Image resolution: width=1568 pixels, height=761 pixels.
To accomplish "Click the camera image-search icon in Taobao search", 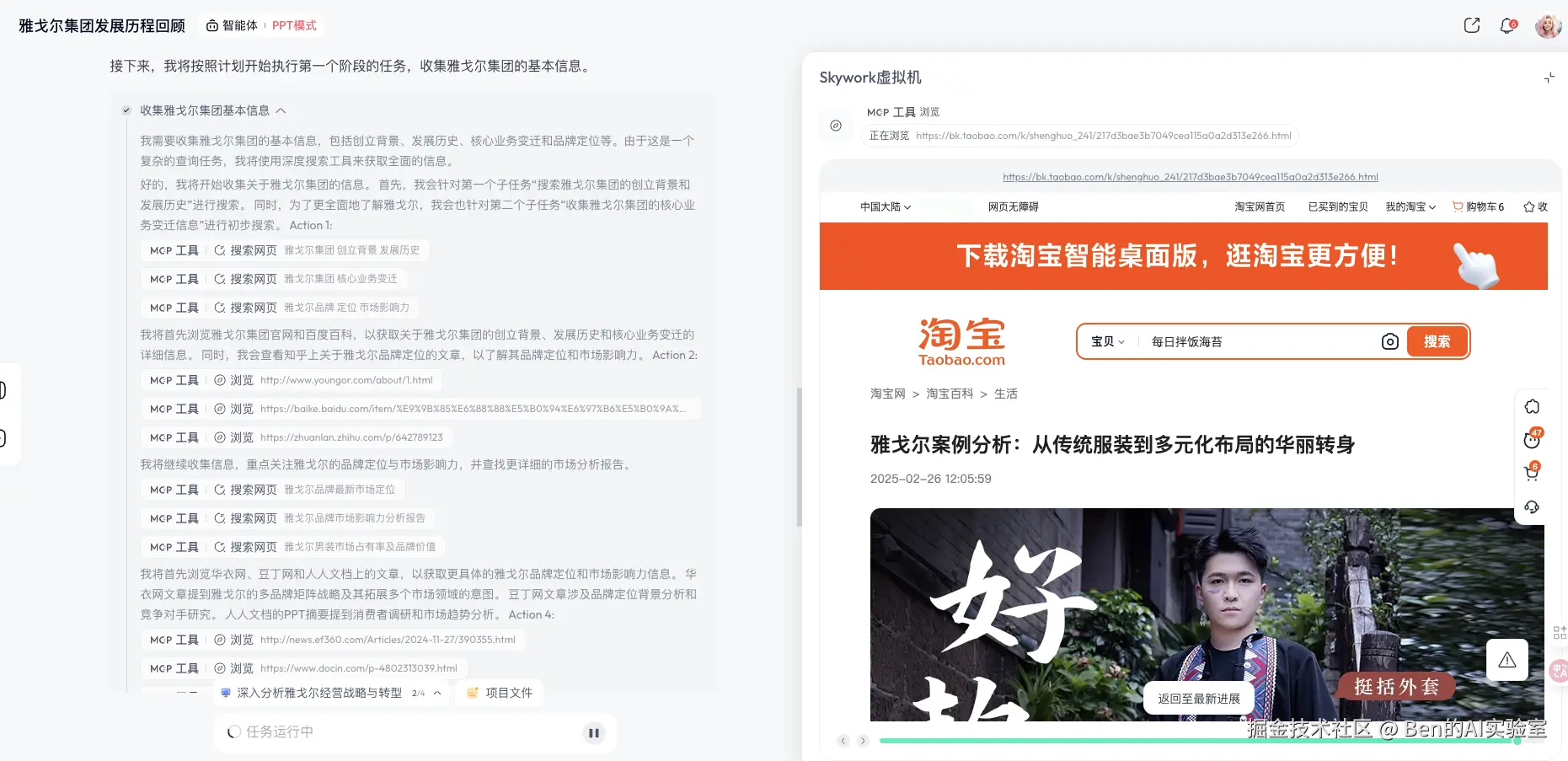I will click(1390, 341).
